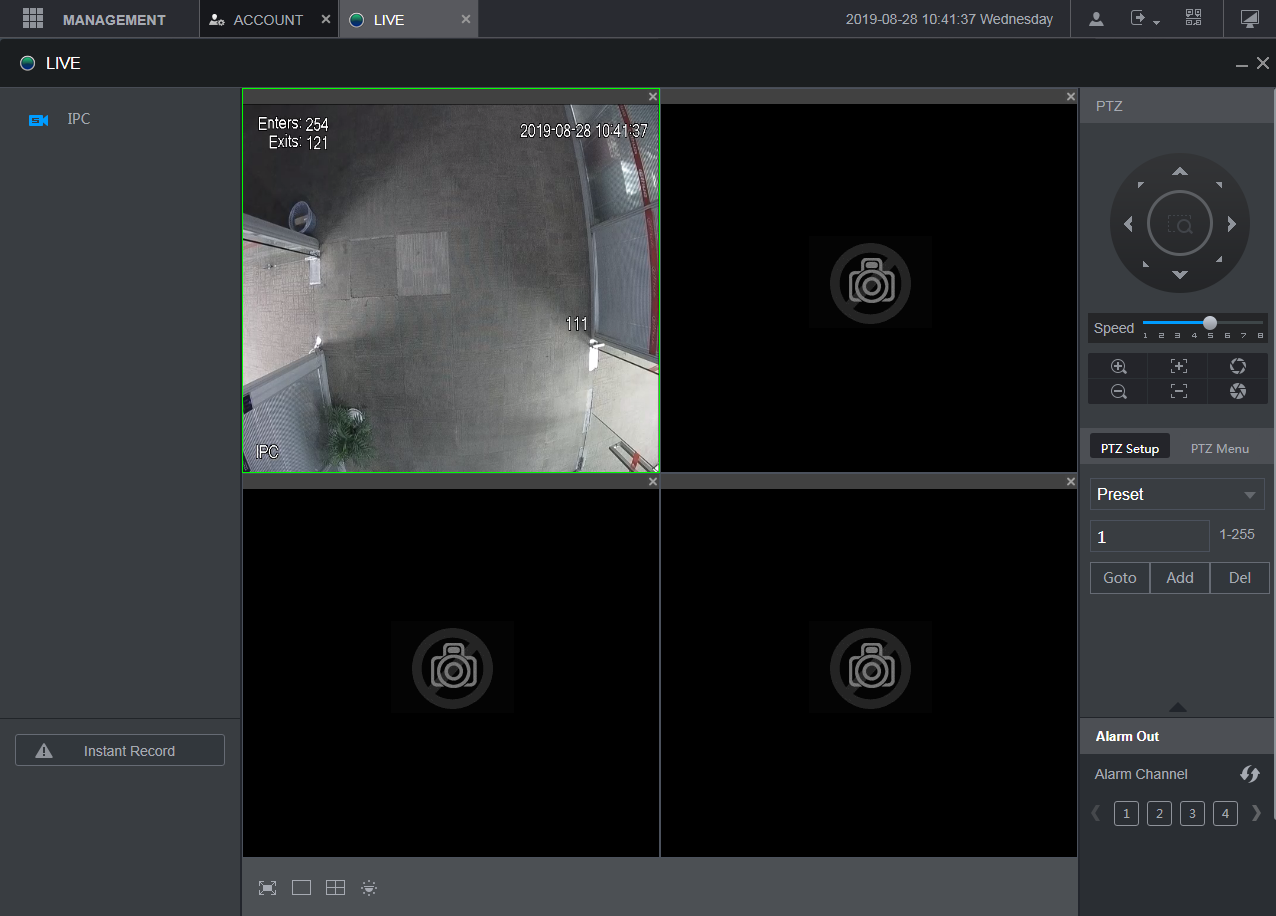
Task: Click the monitor display icon
Action: (1249, 19)
